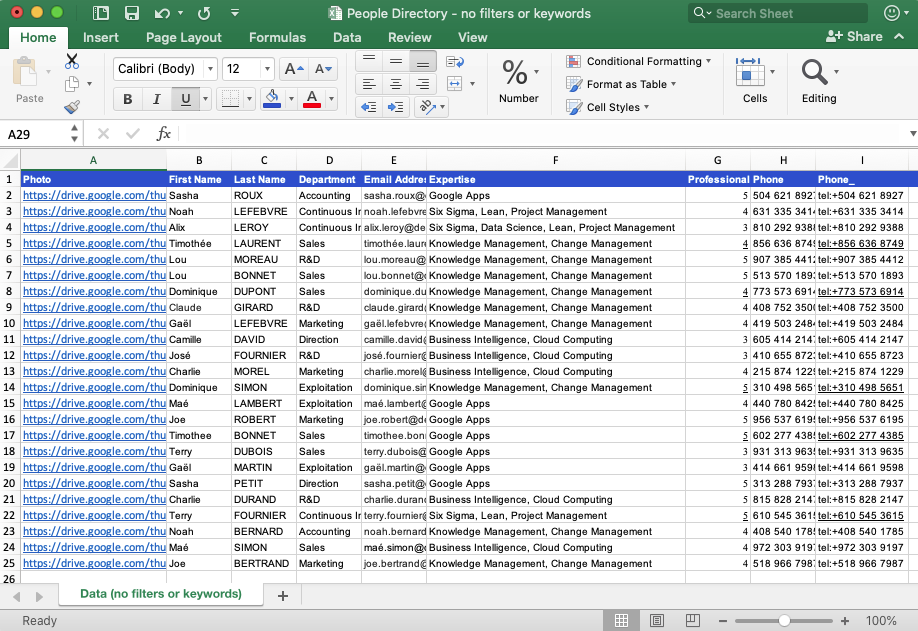Open the sidebar layout icon in title bar
This screenshot has height=631, width=918.
(101, 13)
